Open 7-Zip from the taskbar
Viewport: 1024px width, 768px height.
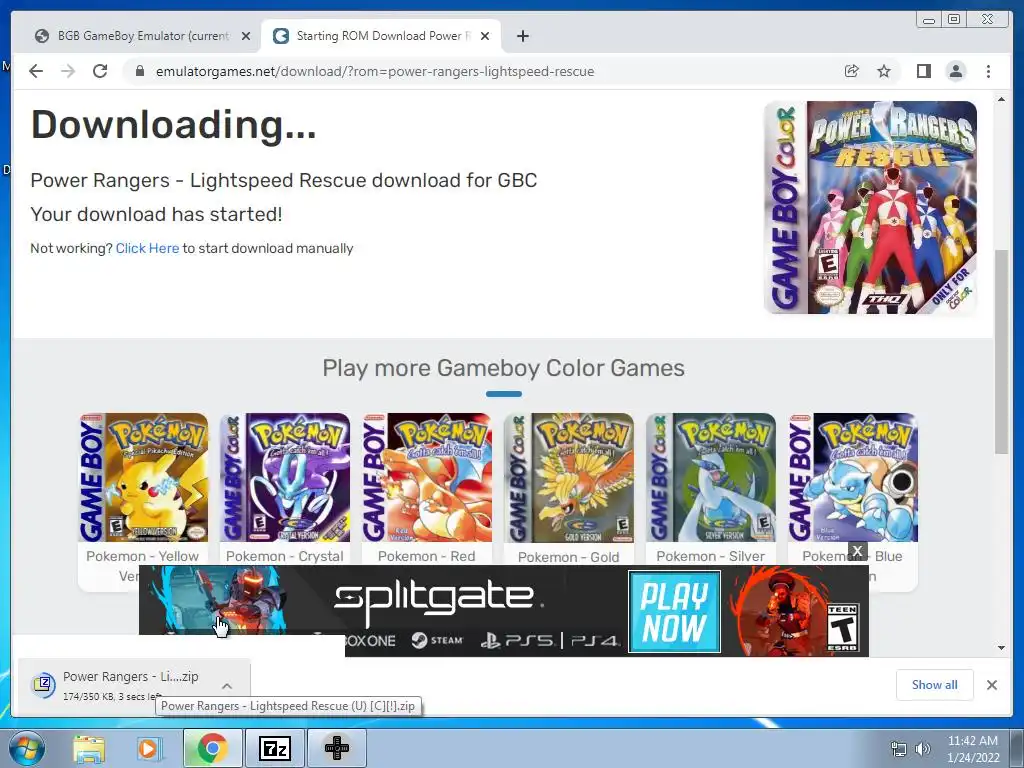274,748
